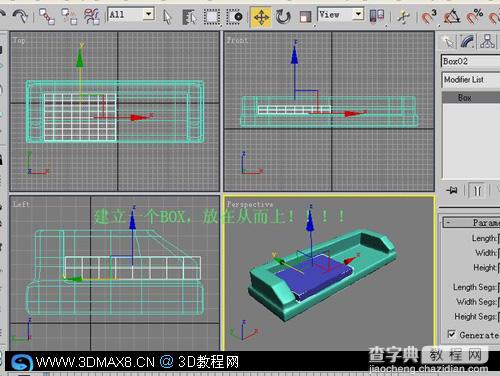This screenshot has width=500, height=376.
Task: Switch to the Create command panel tab
Action: click(448, 42)
